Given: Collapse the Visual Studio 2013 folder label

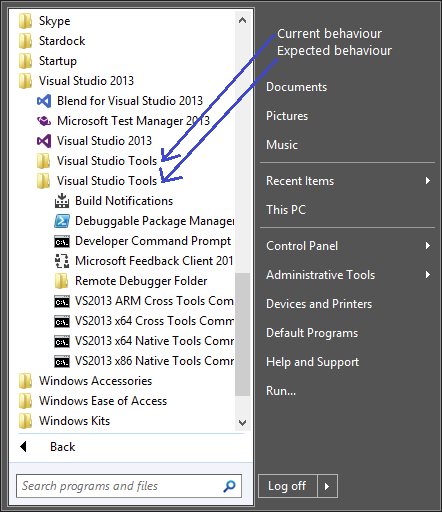Looking at the screenshot, I should click(86, 81).
